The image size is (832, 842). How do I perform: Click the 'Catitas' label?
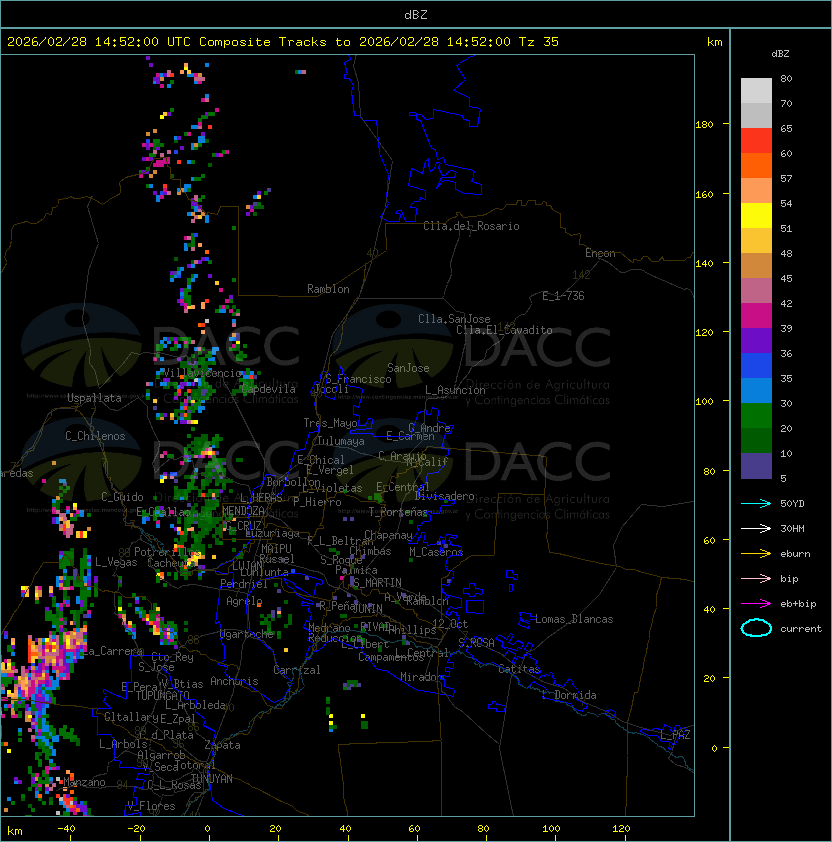[x=519, y=669]
